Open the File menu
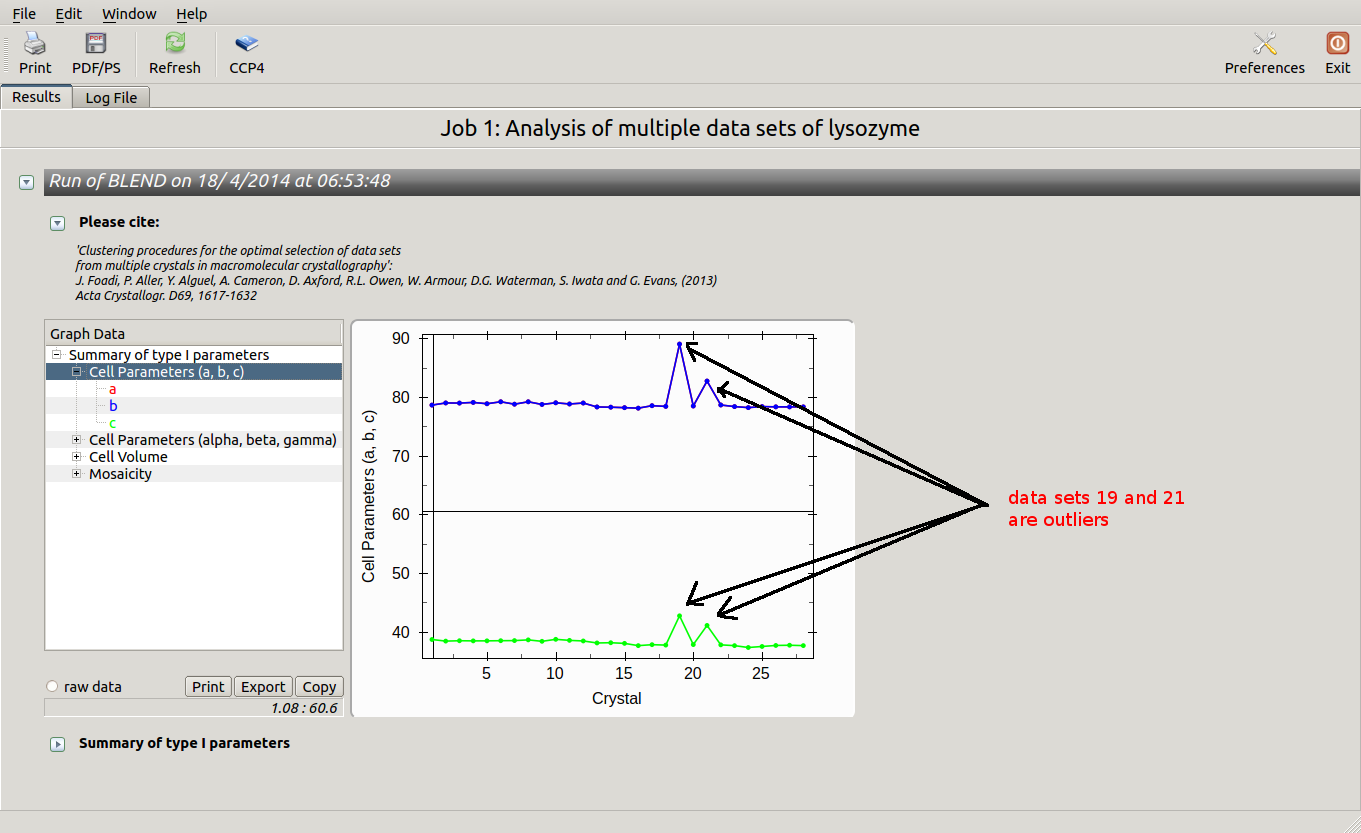Screen dimensions: 1361x833 (x=24, y=14)
